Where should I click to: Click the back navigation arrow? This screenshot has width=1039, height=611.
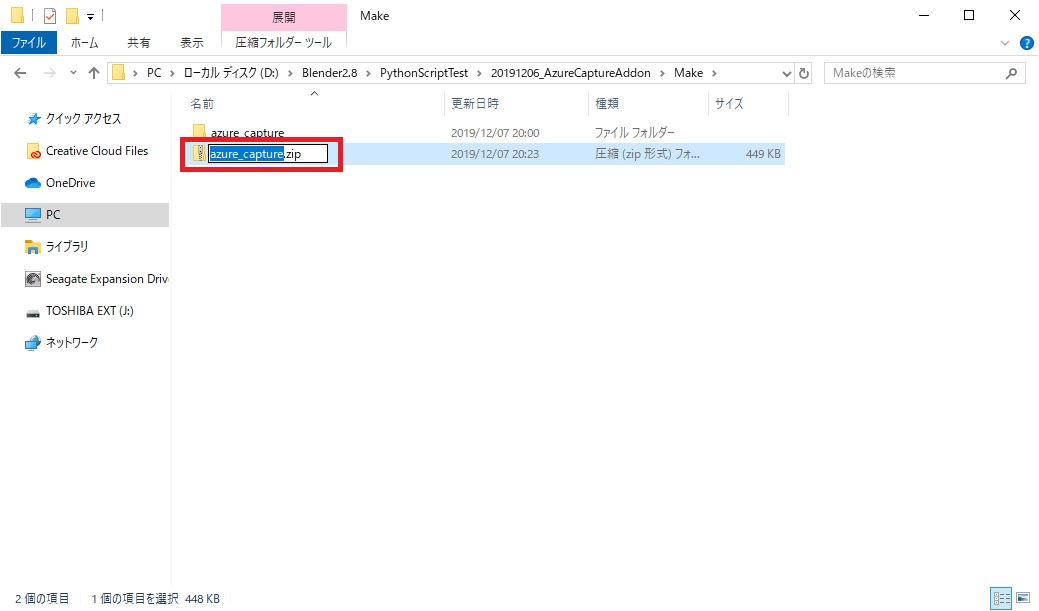[x=20, y=73]
